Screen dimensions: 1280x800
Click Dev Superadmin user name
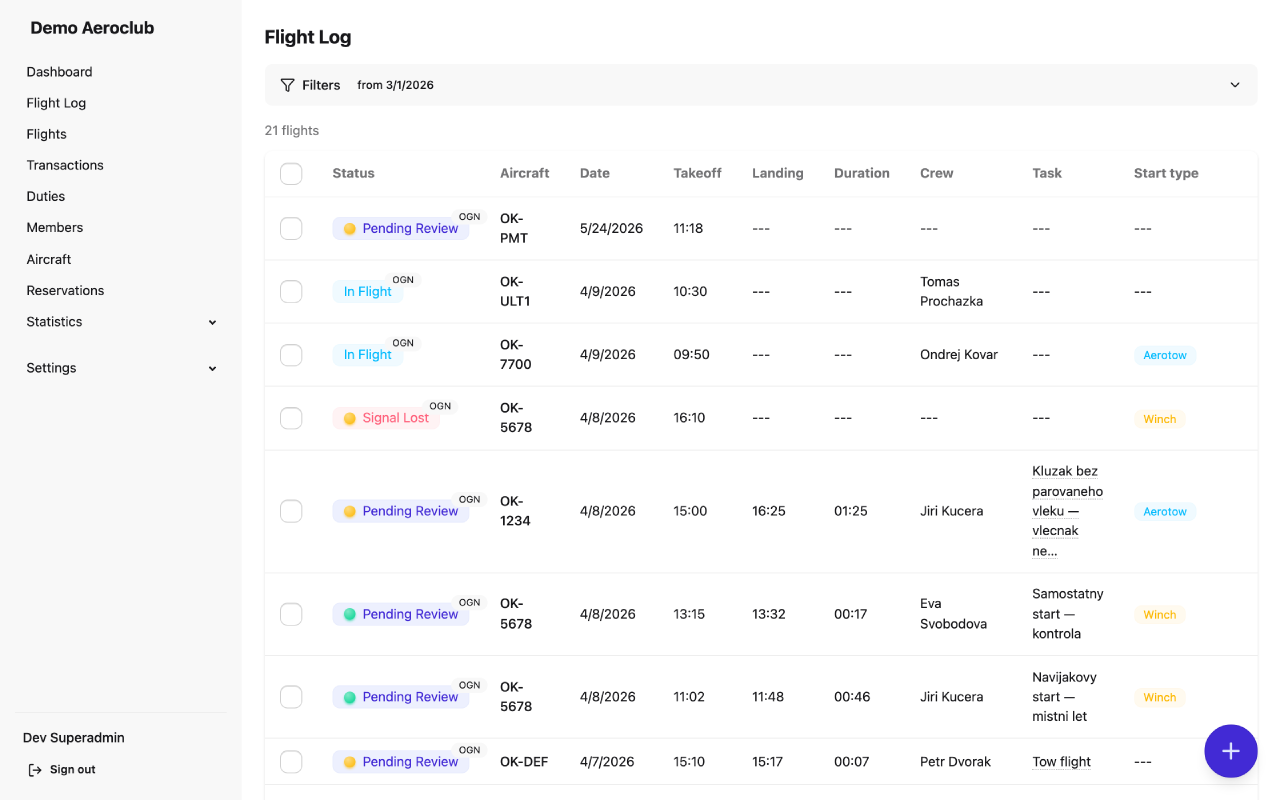coord(73,738)
